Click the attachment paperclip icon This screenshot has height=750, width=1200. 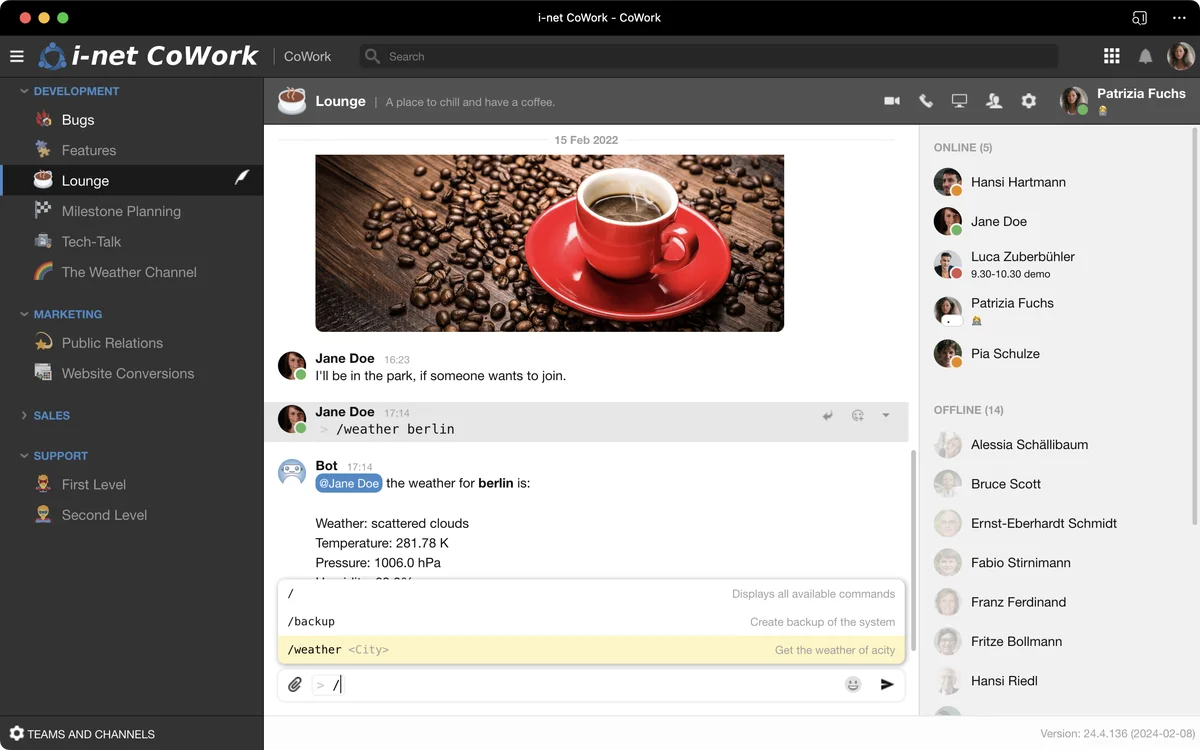pyautogui.click(x=295, y=685)
